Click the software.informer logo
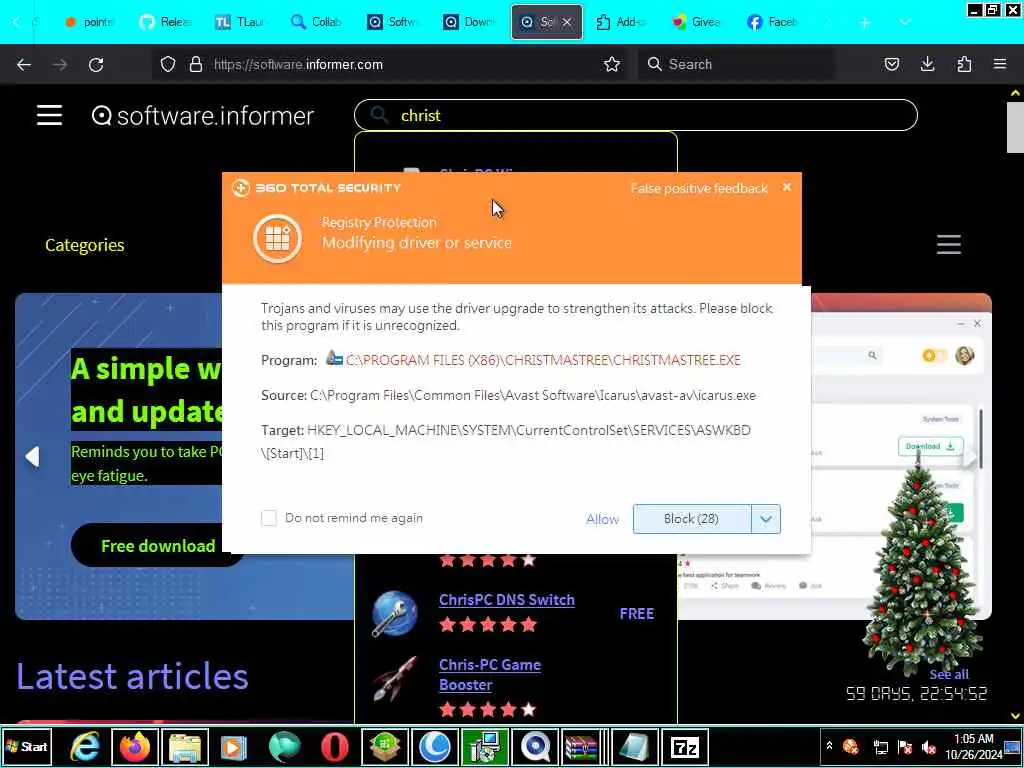The width and height of the screenshot is (1024, 768). tap(203, 116)
